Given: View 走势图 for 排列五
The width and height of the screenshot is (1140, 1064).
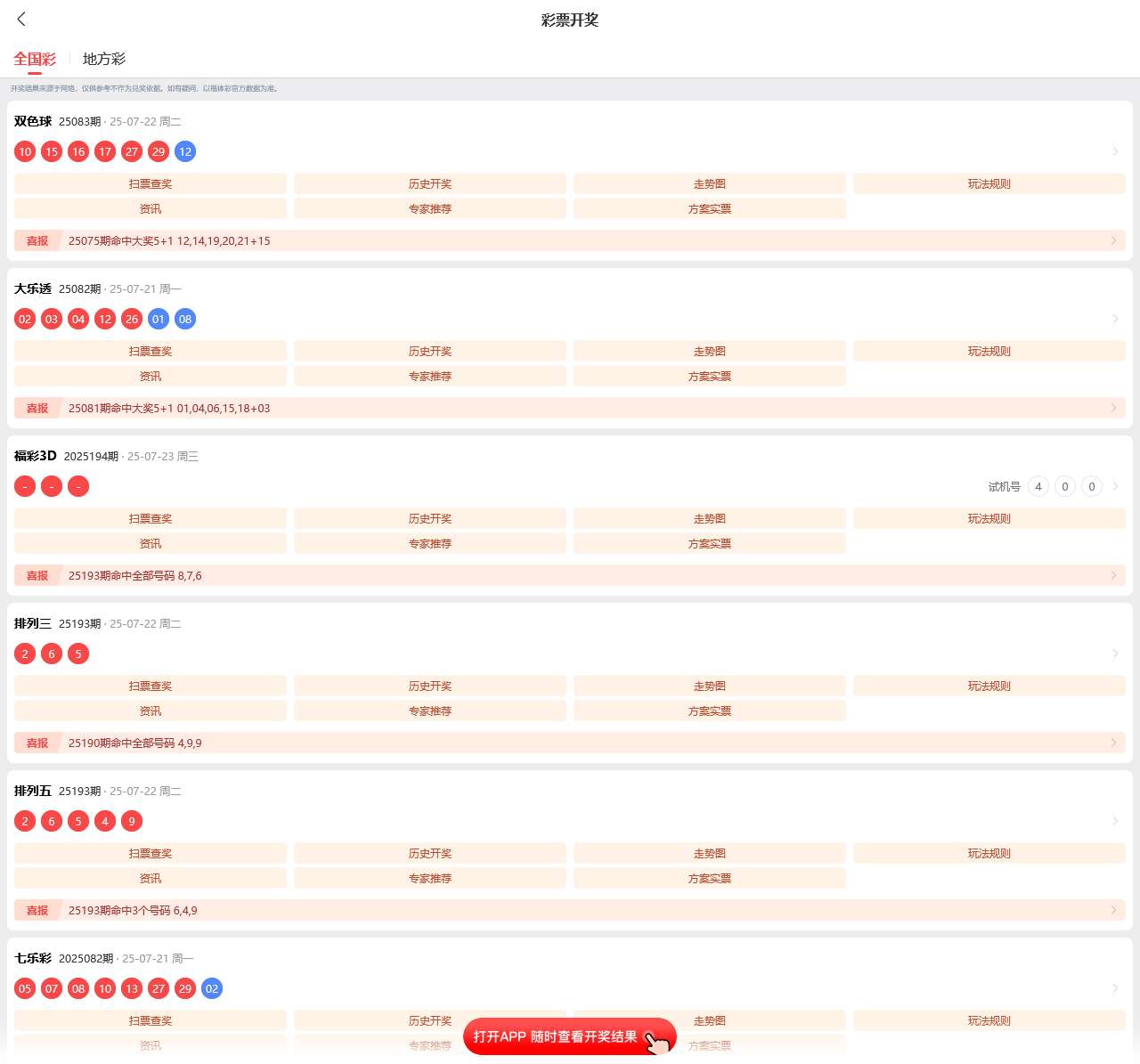Looking at the screenshot, I should pos(710,853).
